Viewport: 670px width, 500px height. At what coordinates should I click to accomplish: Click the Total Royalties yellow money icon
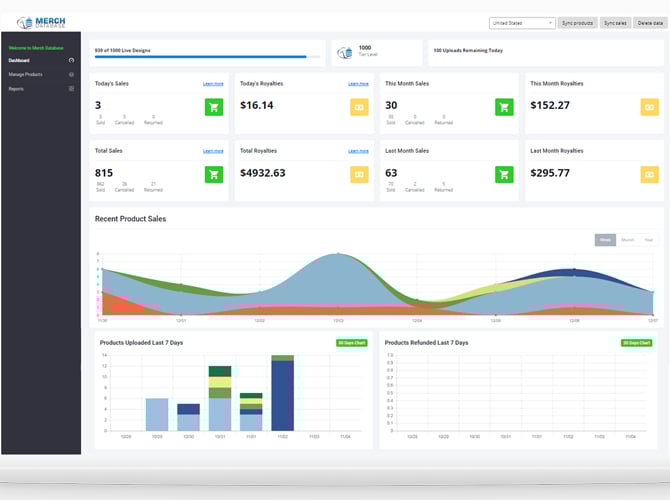[359, 174]
